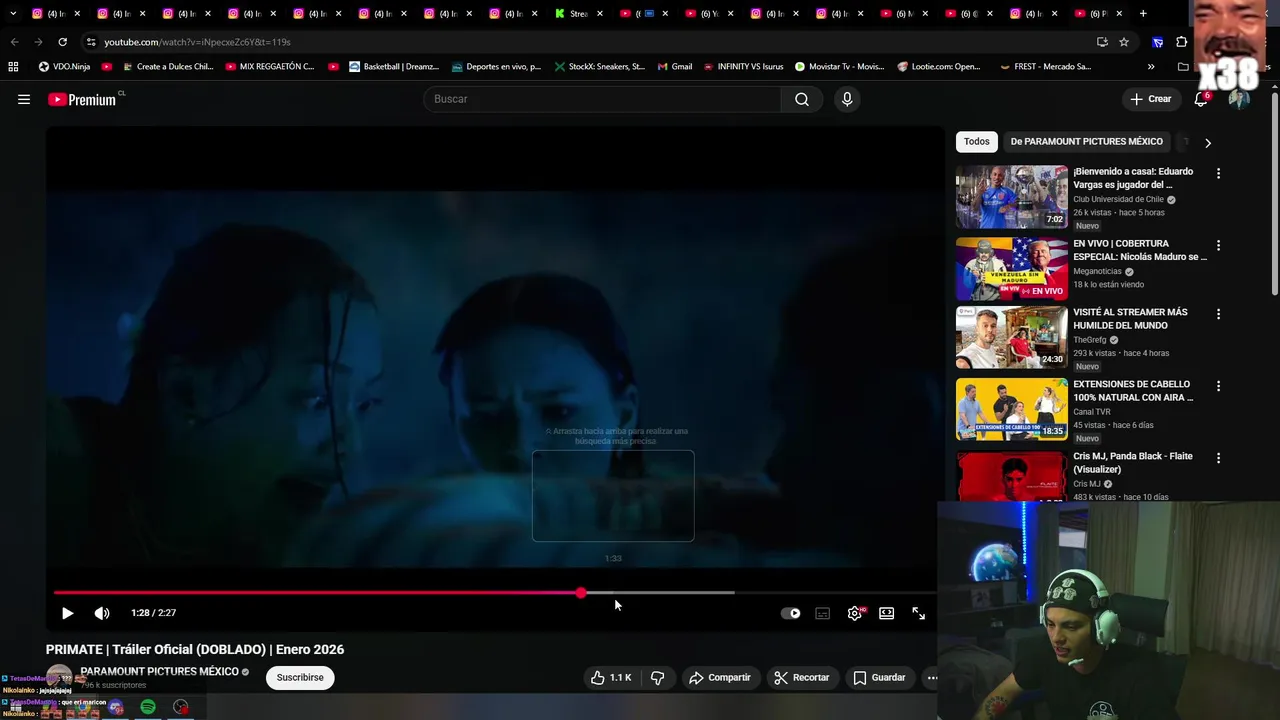Open 'EXTENSIONES DE CABELLO 100% NATURAL' title
Image resolution: width=1280 pixels, height=720 pixels.
point(1133,391)
